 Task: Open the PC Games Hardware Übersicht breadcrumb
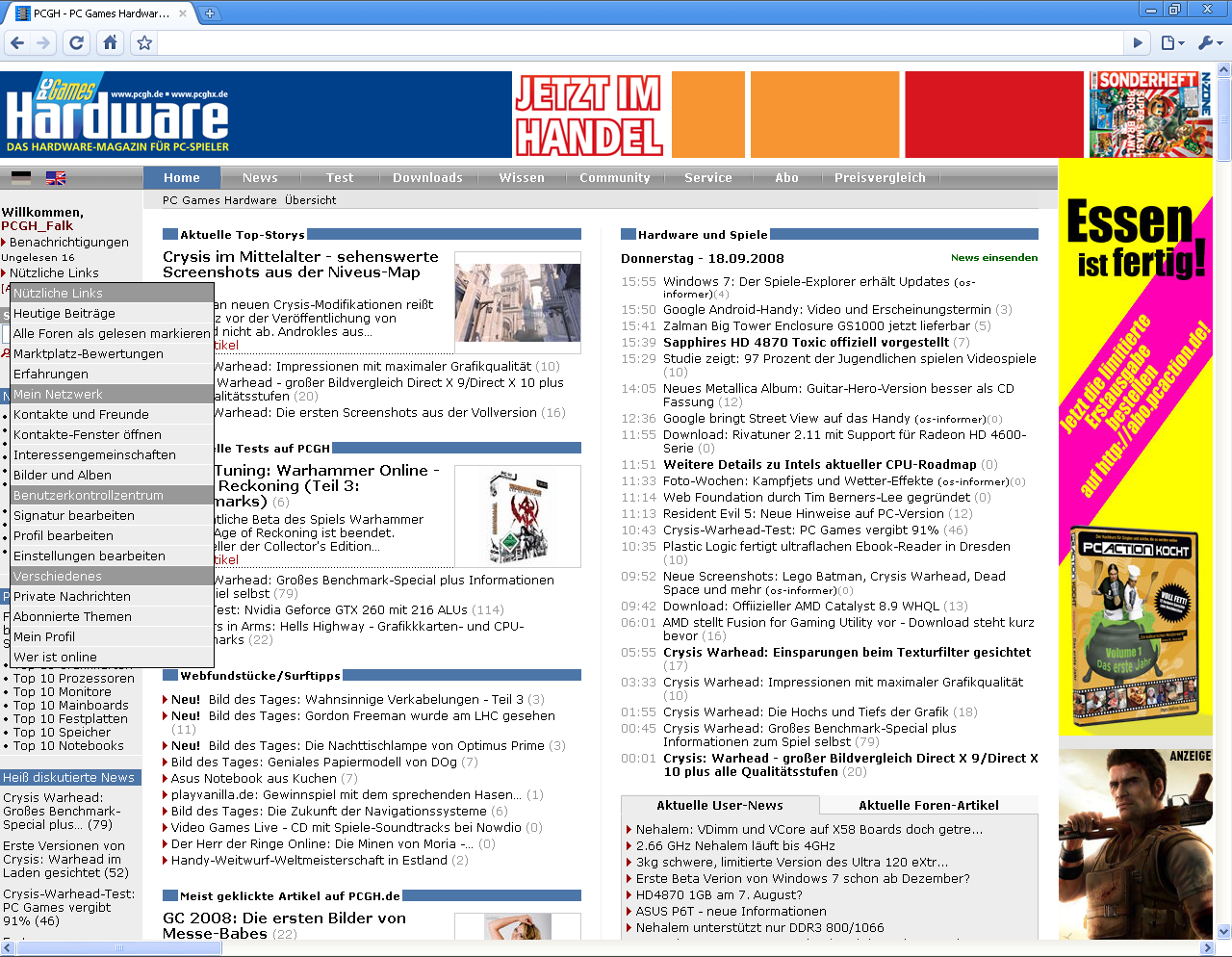249,200
